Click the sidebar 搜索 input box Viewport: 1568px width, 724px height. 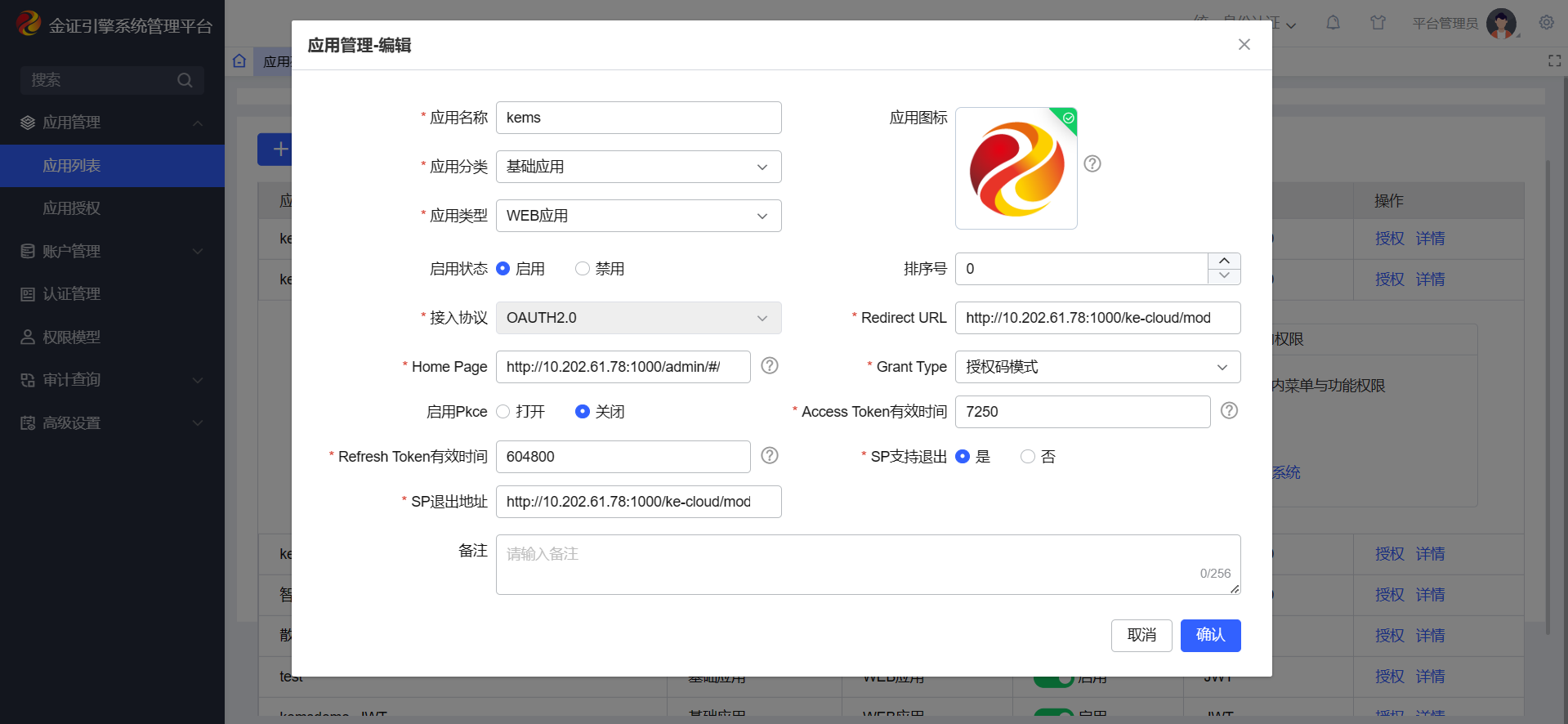tap(112, 80)
